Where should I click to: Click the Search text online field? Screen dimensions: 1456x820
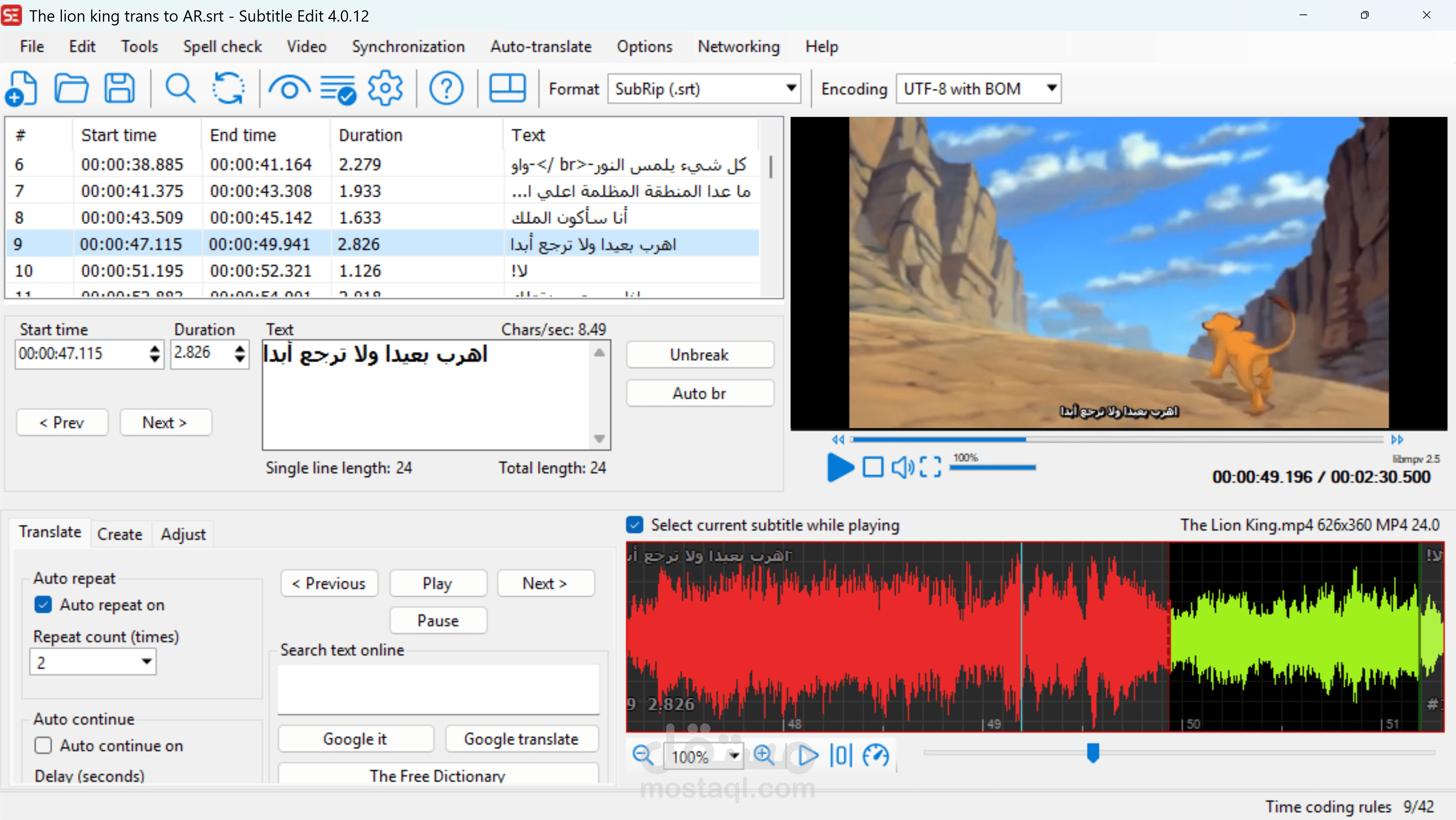pos(438,689)
